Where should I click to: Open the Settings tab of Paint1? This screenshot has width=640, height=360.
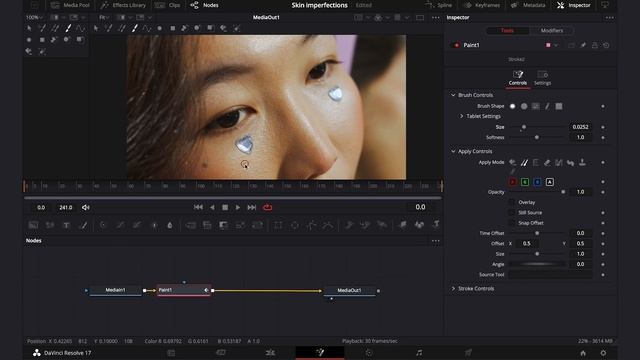(x=542, y=78)
